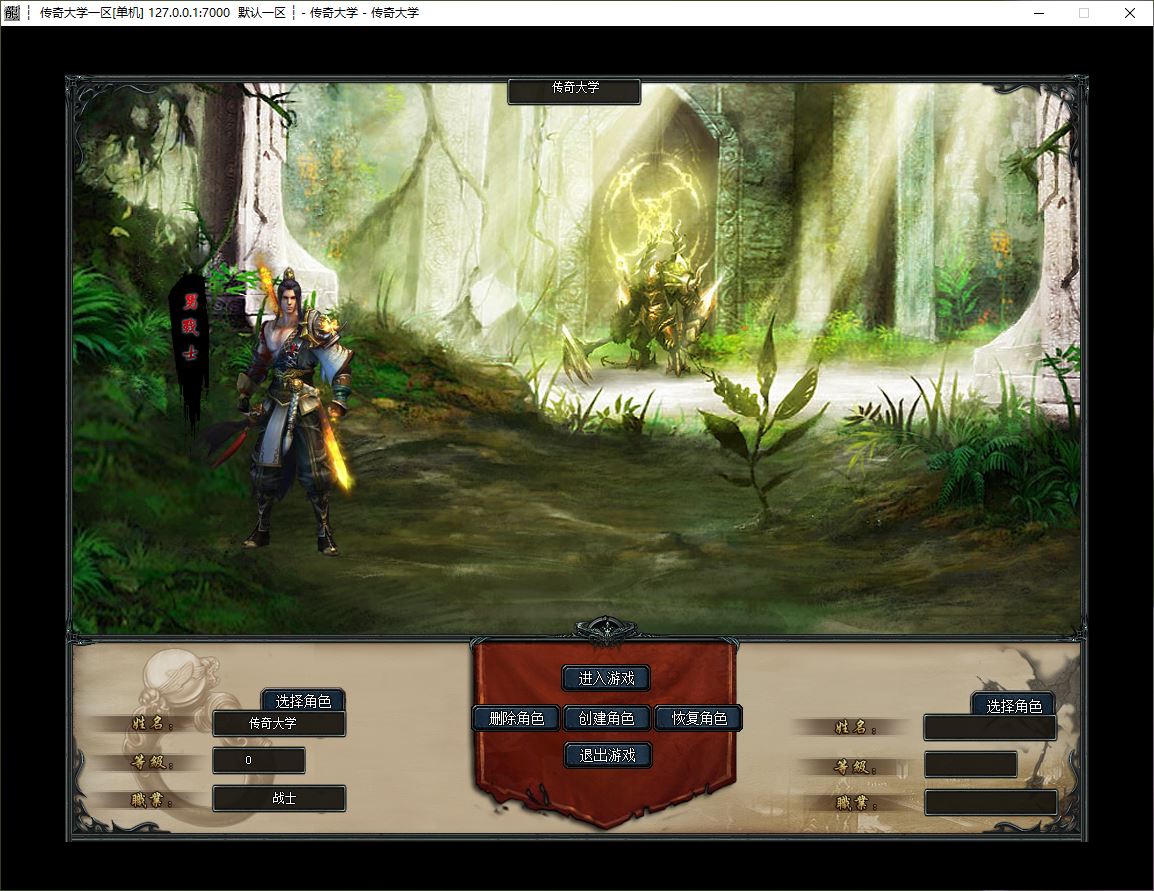Image resolution: width=1154 pixels, height=891 pixels.
Task: Click the 传奇大学 server title plate at top
Action: [x=574, y=90]
